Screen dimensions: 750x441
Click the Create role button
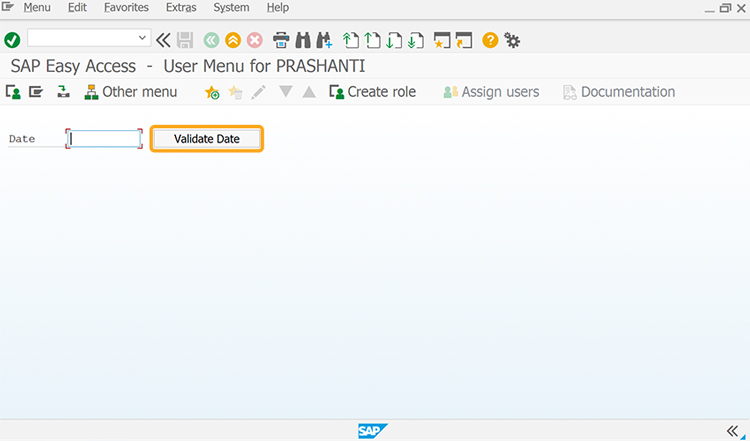pyautogui.click(x=373, y=92)
